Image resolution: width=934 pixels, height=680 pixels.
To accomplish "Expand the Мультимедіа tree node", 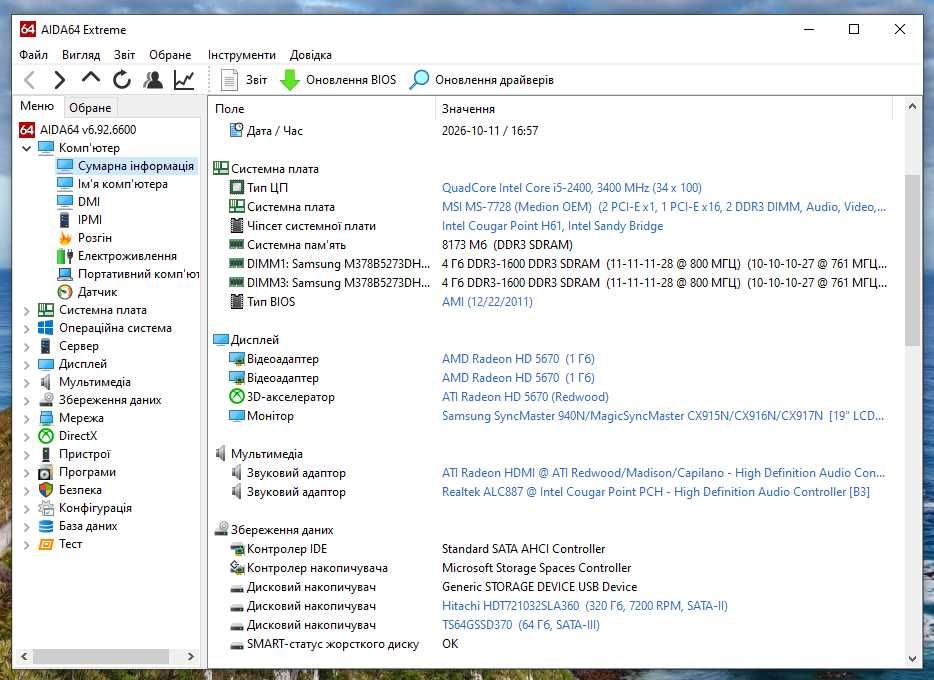I will [x=26, y=382].
